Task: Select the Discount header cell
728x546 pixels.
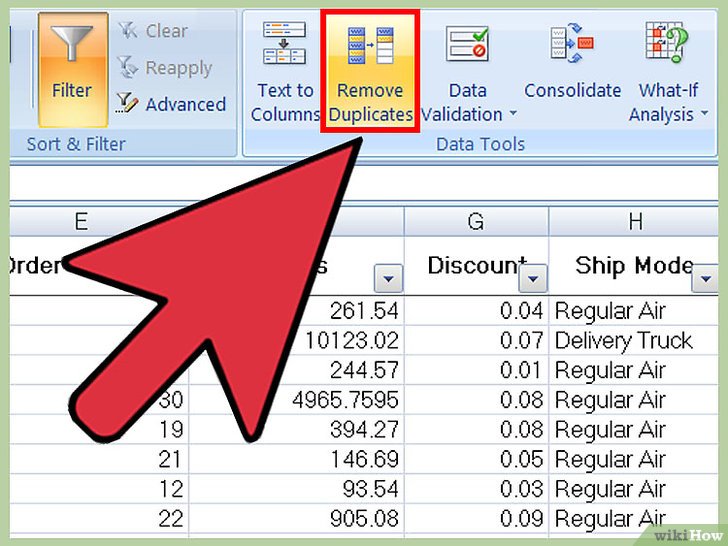Action: tap(476, 266)
